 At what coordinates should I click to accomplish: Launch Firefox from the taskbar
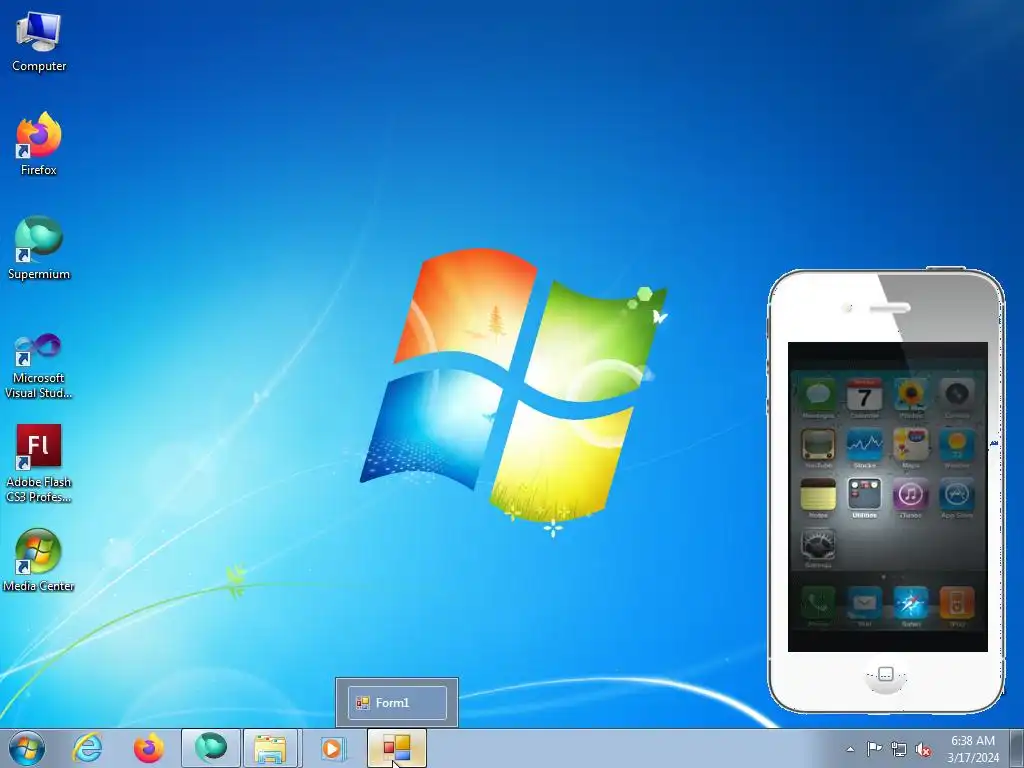tap(148, 748)
